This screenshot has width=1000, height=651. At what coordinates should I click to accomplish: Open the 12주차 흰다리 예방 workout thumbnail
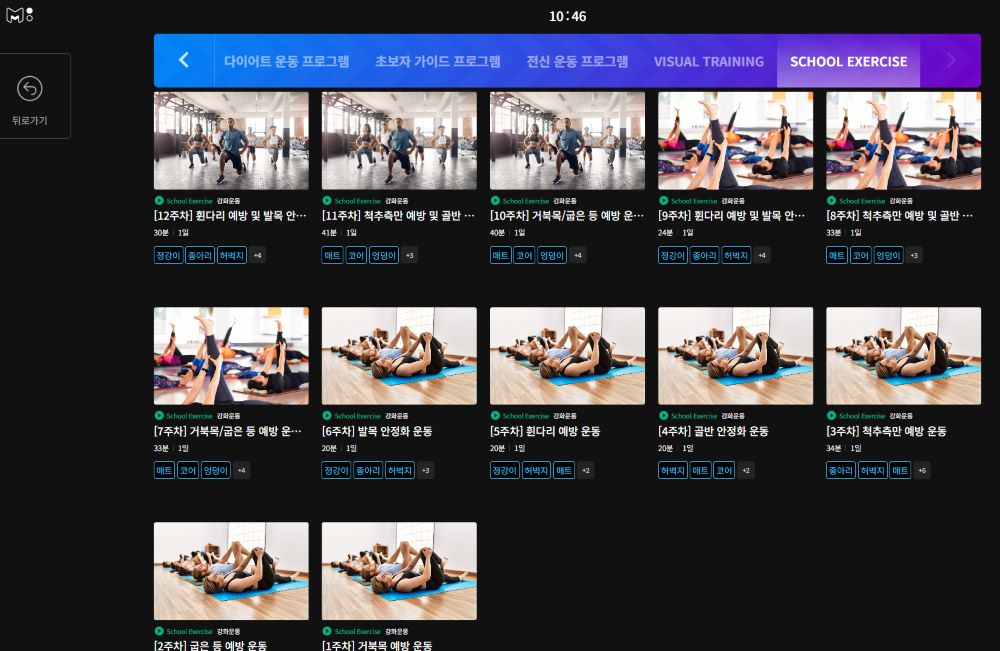point(231,140)
